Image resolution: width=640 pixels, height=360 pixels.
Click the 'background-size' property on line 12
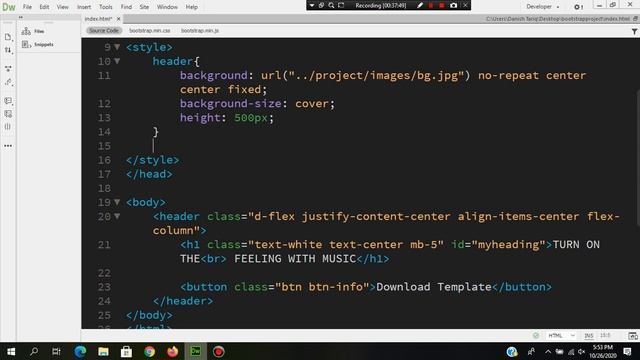231,104
